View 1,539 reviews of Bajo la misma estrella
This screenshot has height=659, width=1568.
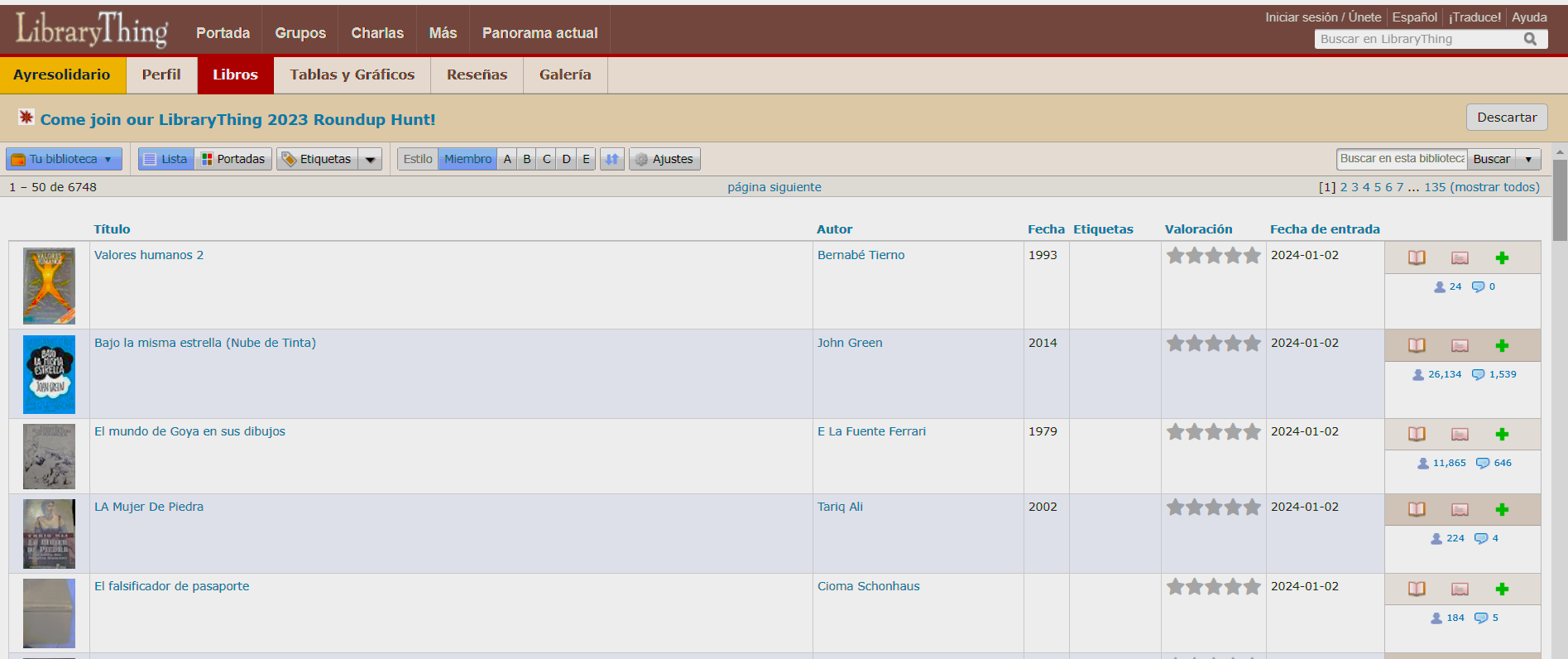click(x=1494, y=374)
